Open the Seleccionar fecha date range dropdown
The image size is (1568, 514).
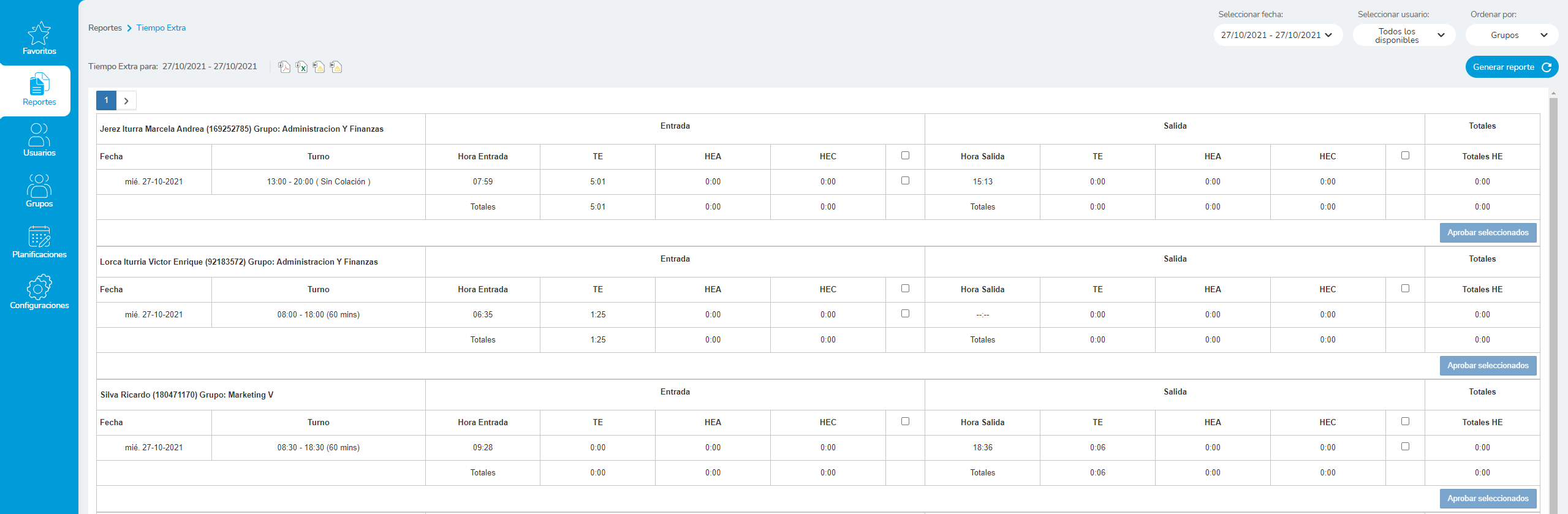(1277, 35)
